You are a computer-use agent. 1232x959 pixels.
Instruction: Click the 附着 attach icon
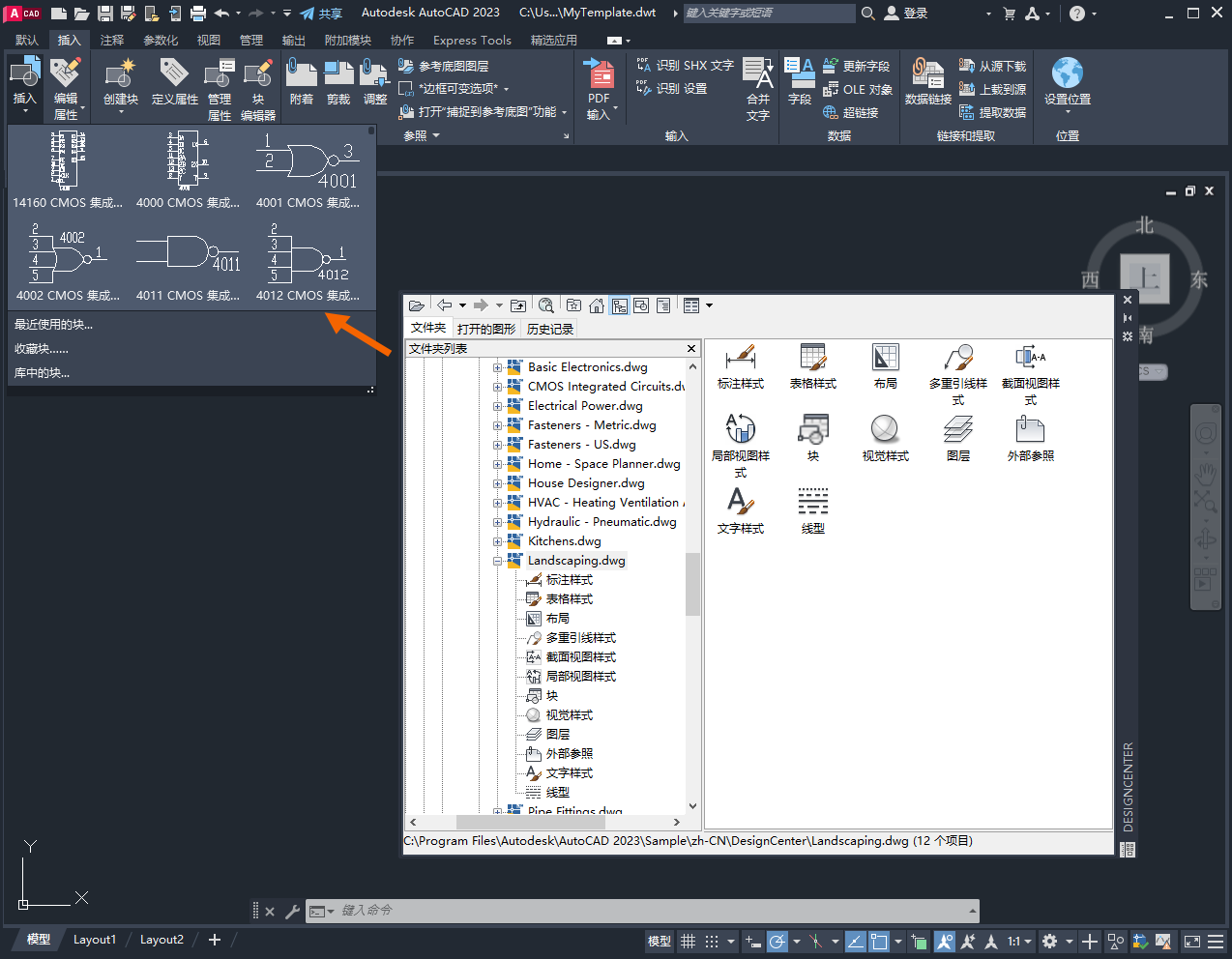pos(302,73)
